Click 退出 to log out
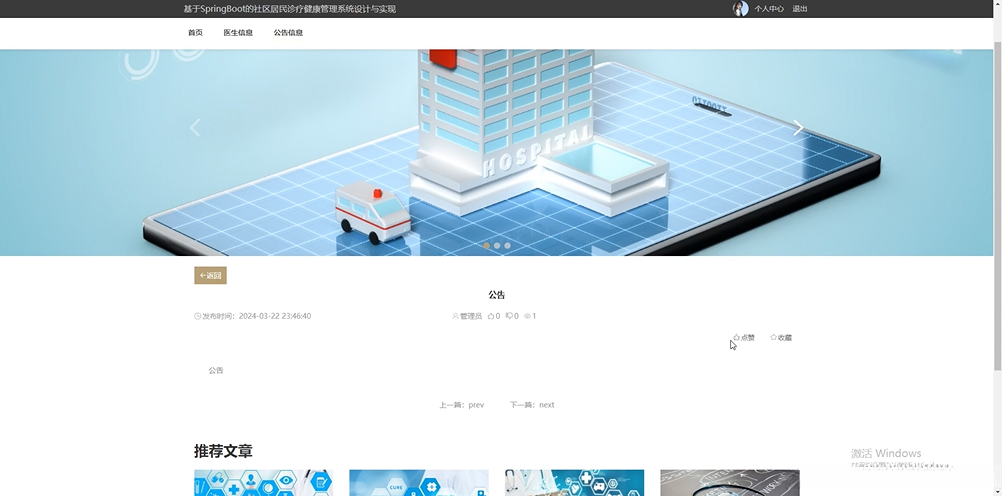The width and height of the screenshot is (1002, 496). click(x=799, y=9)
